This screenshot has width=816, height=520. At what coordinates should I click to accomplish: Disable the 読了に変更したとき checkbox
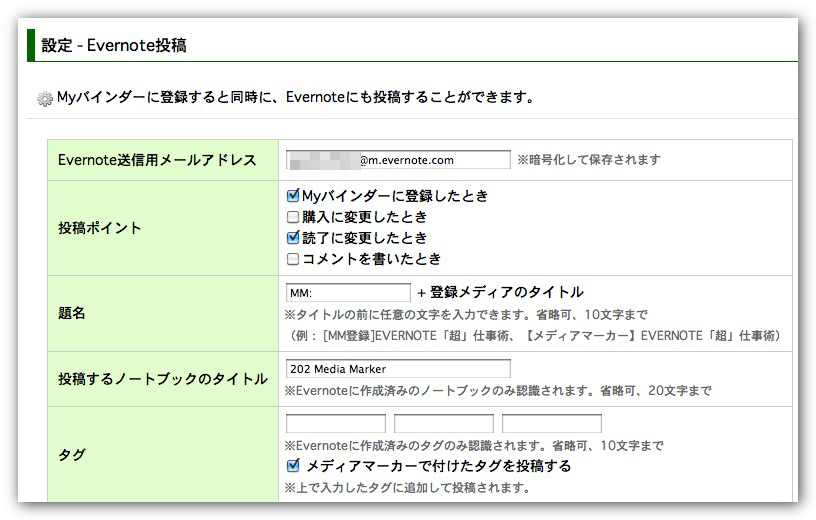[x=293, y=238]
